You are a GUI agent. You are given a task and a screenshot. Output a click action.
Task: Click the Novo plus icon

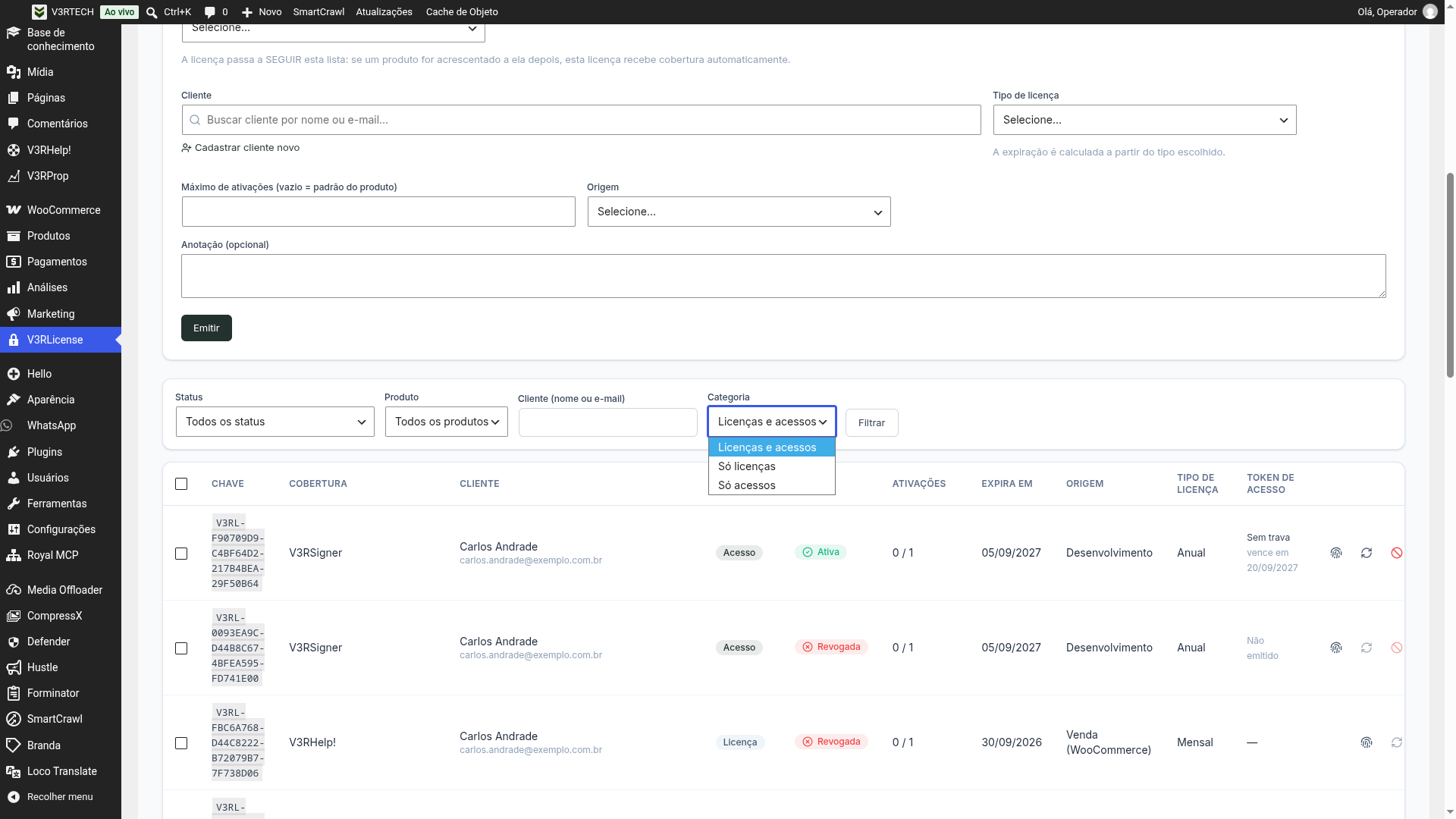point(247,12)
